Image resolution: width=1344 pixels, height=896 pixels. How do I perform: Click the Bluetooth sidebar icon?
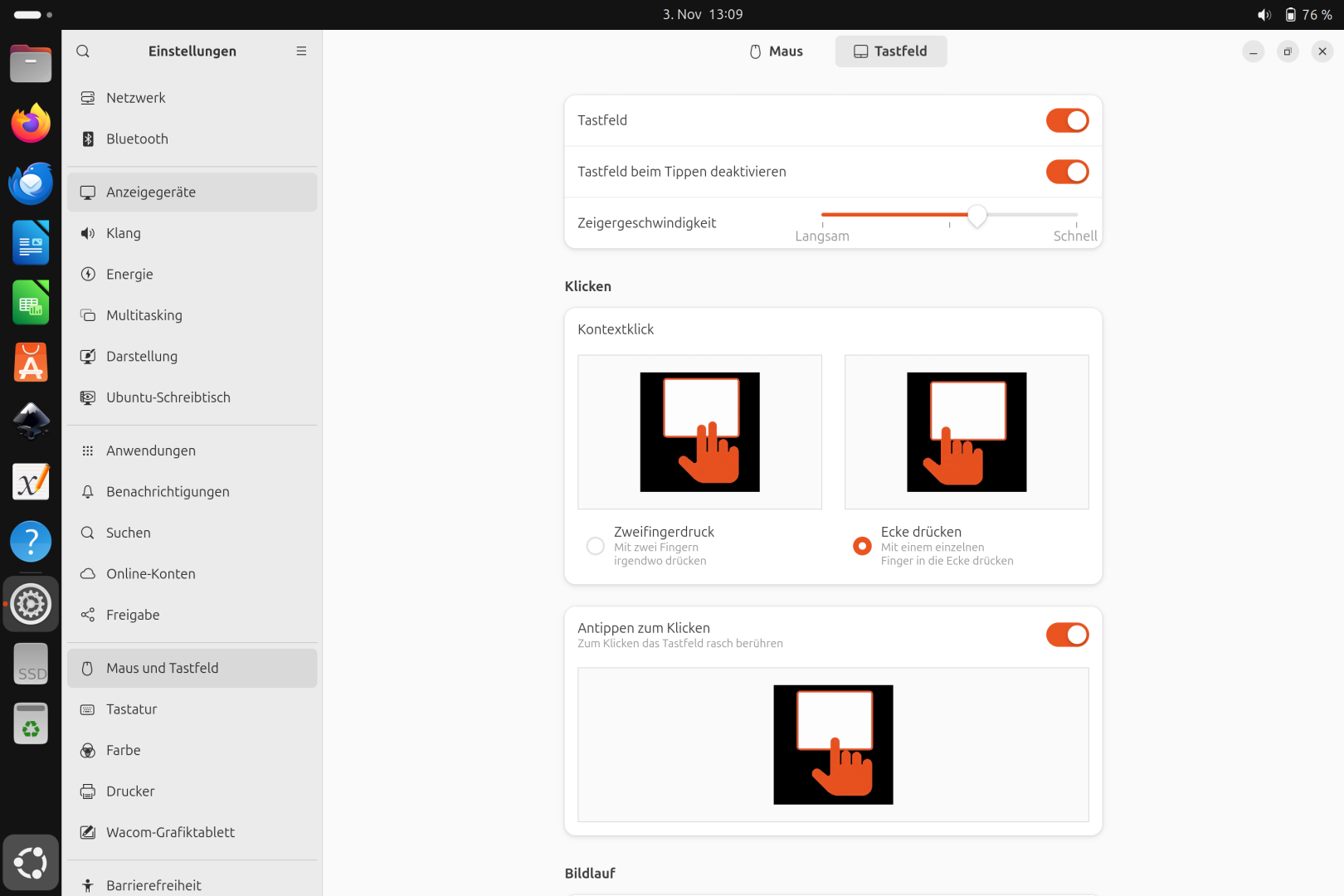pyautogui.click(x=88, y=139)
